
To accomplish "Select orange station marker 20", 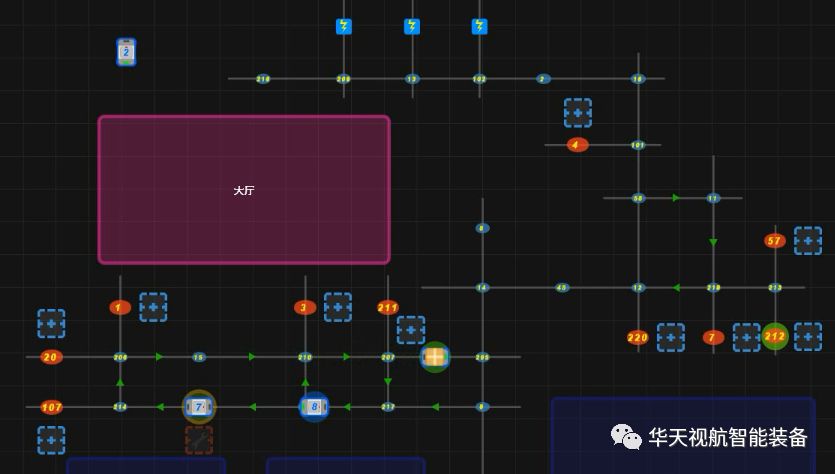I will click(51, 357).
